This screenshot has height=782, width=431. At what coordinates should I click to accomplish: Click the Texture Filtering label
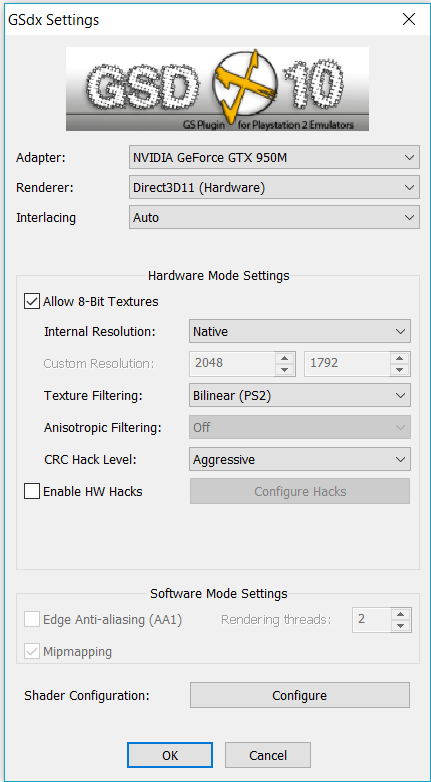(93, 396)
